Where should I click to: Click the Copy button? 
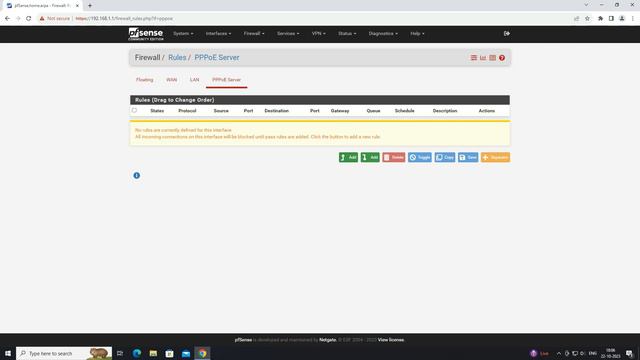(x=445, y=157)
